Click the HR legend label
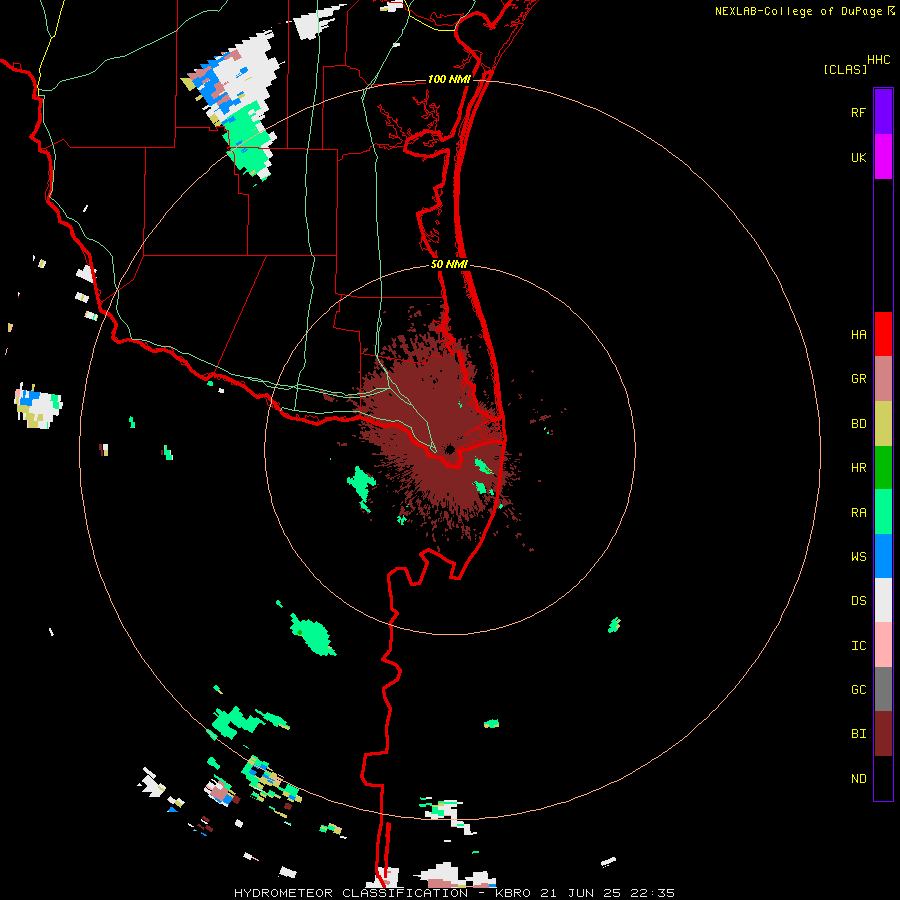The image size is (900, 900). point(858,468)
